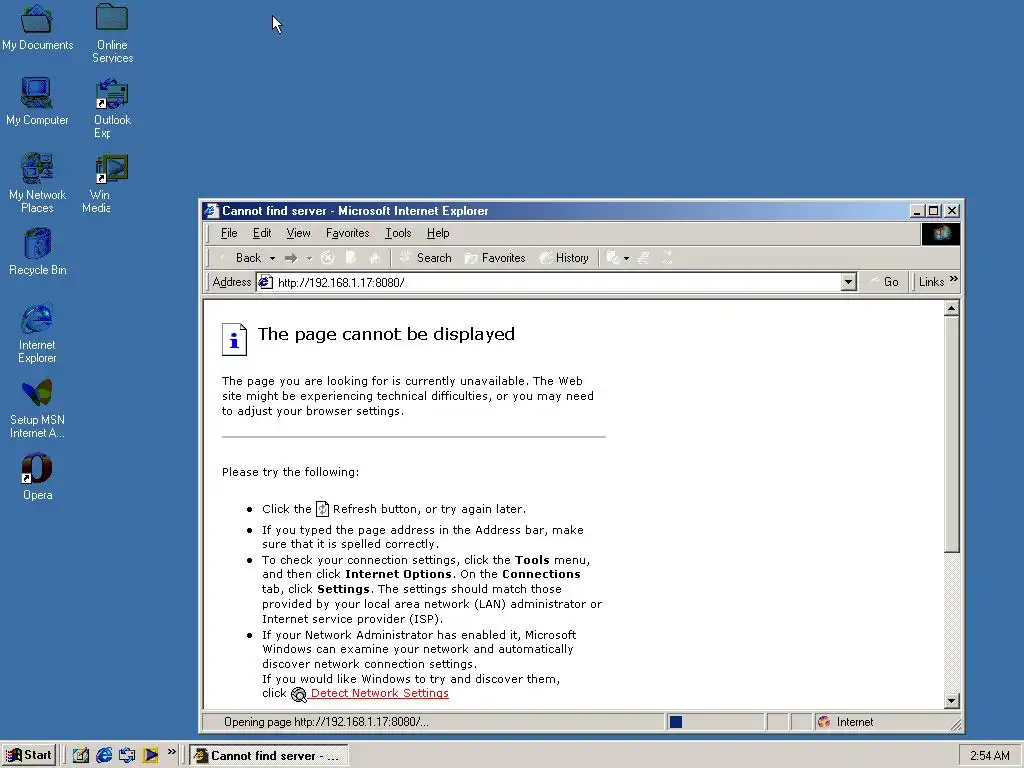Select the Outlook Express desktop shortcut

point(112,108)
